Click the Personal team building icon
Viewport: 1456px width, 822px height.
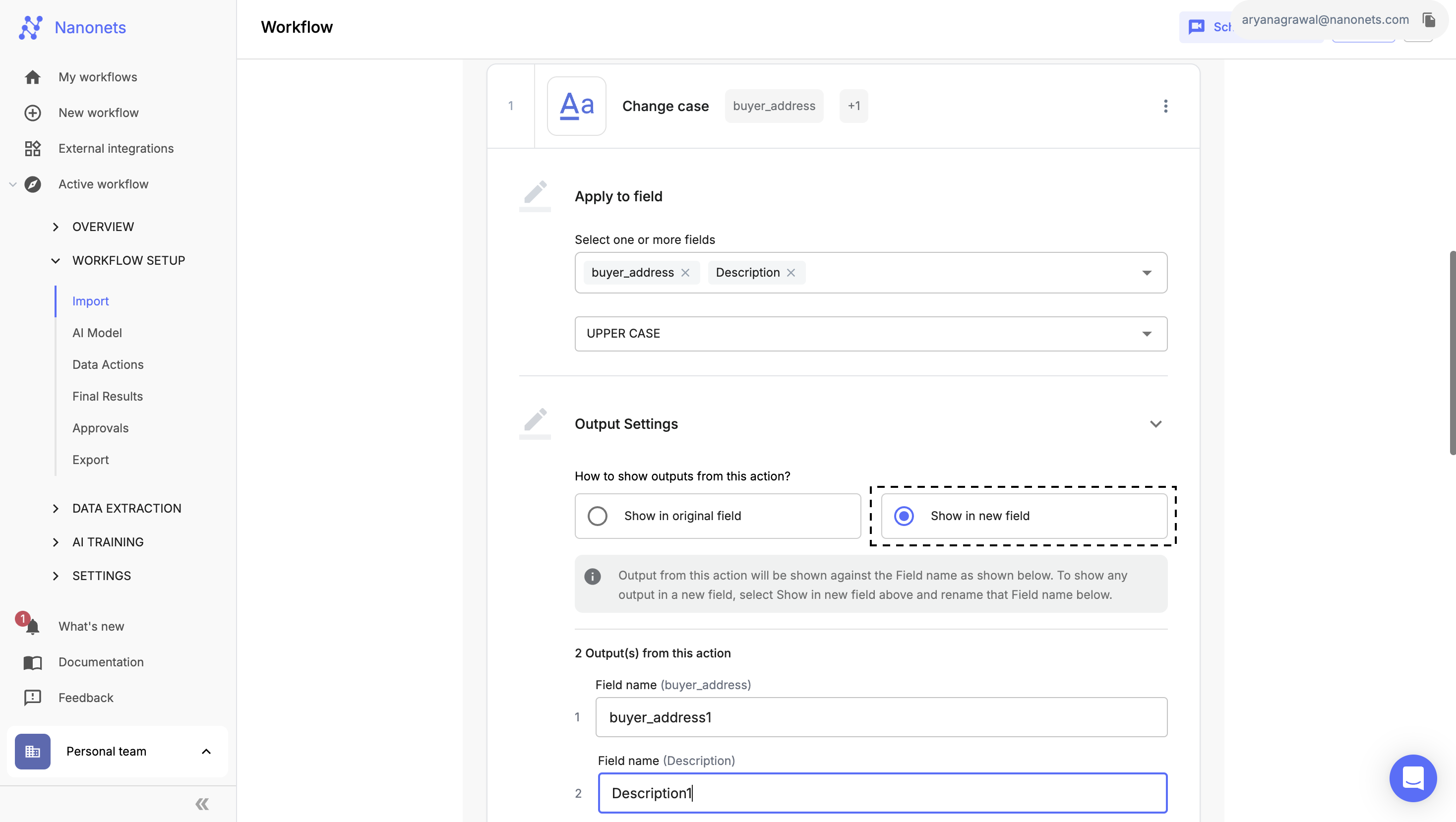click(x=33, y=752)
